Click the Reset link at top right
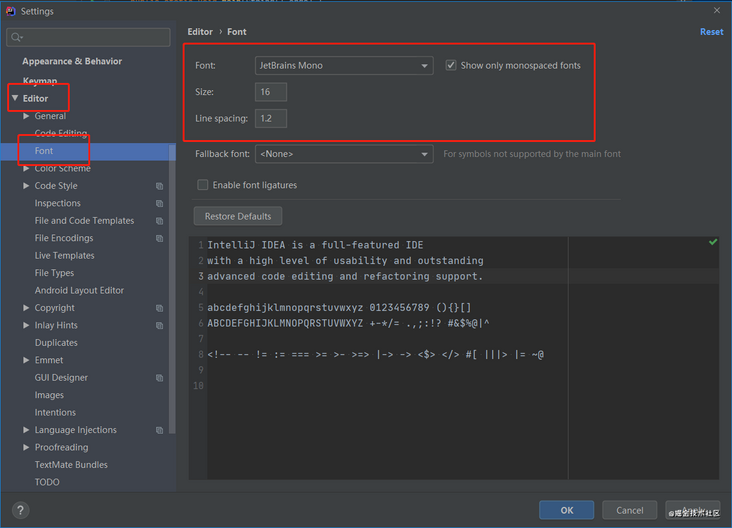732x528 pixels. point(711,32)
